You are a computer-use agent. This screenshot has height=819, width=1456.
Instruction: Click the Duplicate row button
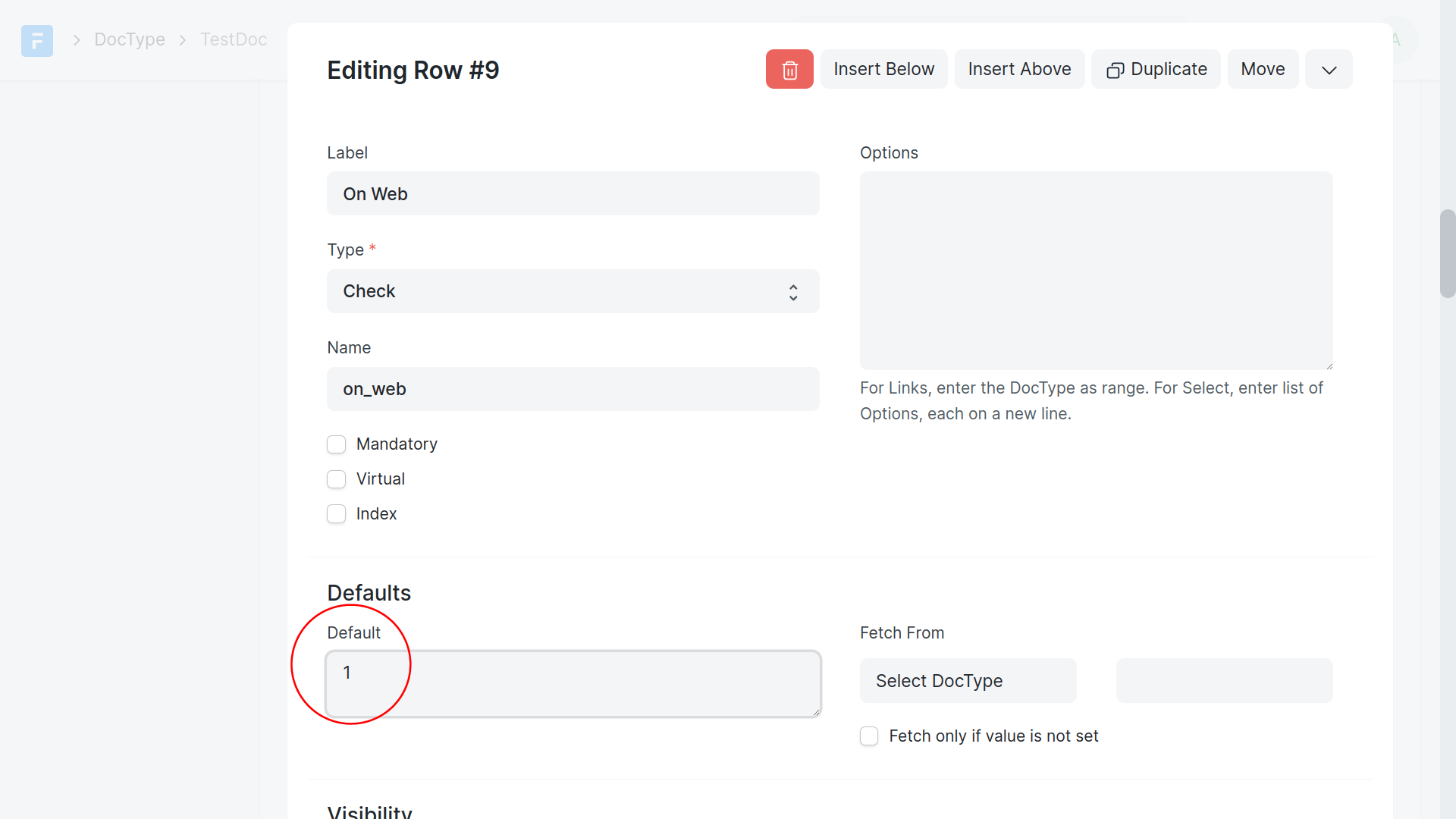1156,69
